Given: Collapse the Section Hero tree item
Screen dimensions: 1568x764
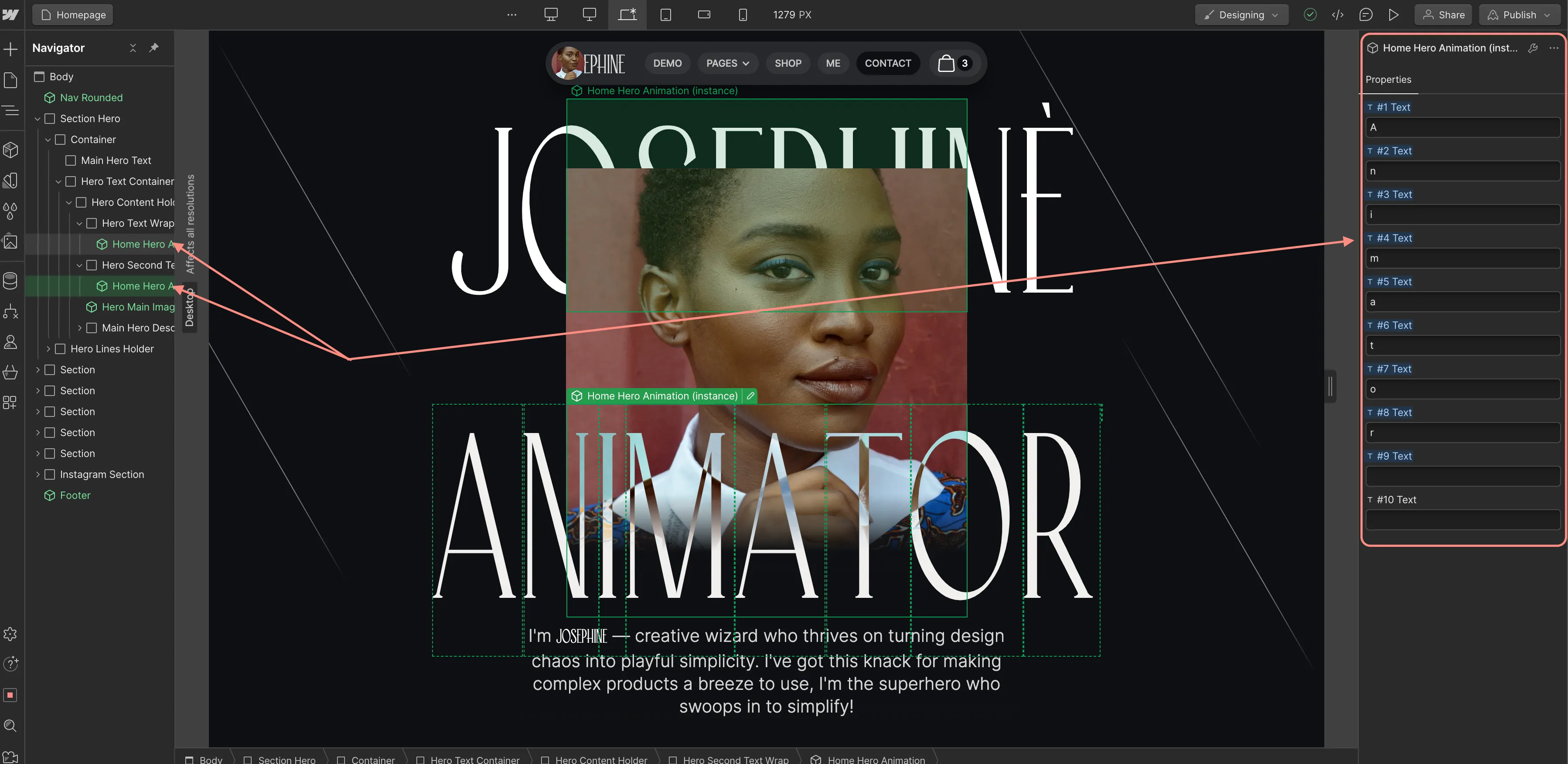Looking at the screenshot, I should tap(38, 119).
